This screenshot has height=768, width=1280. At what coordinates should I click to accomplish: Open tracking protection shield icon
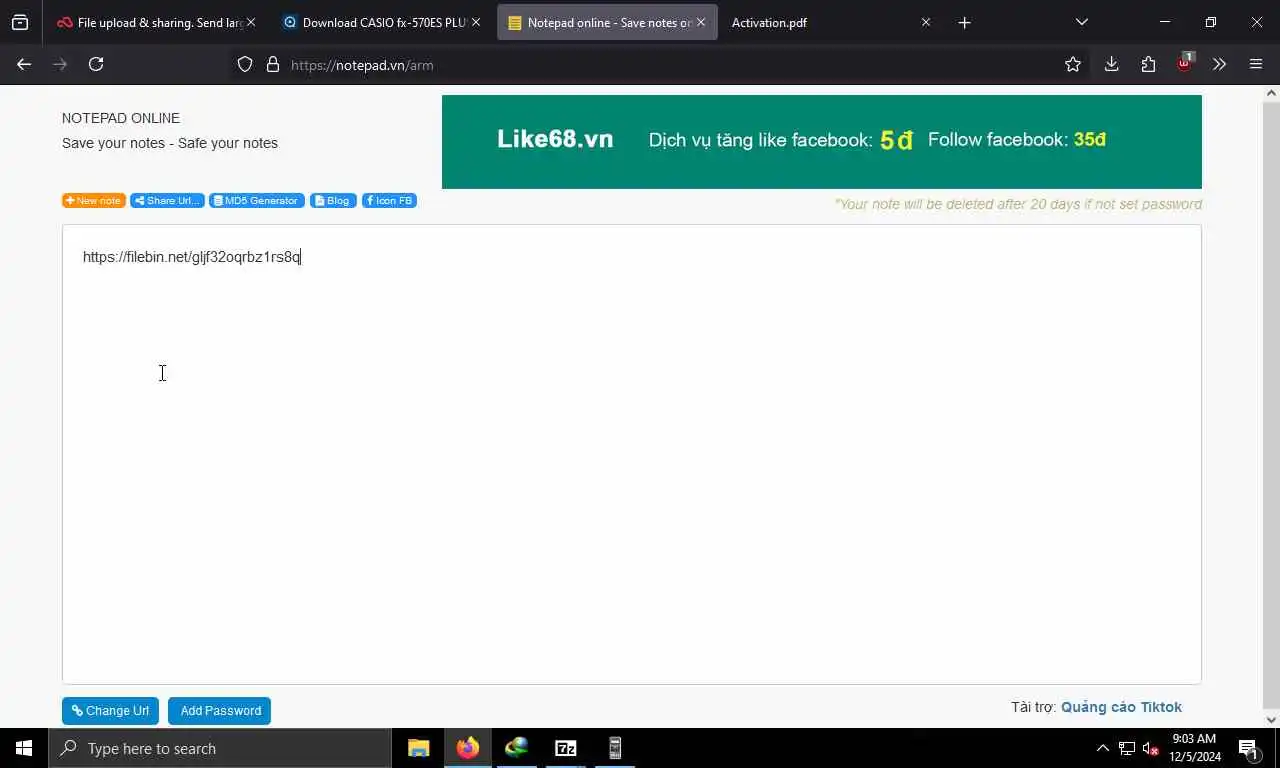click(x=245, y=65)
